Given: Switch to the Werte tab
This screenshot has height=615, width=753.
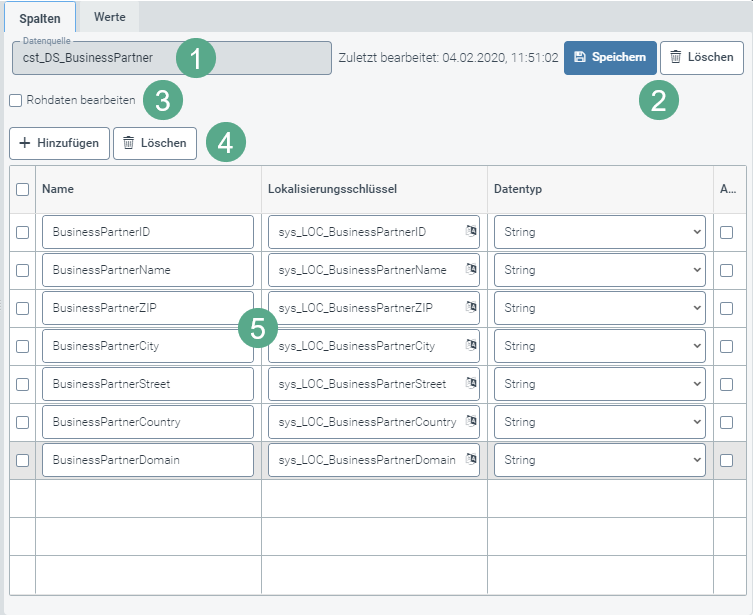Looking at the screenshot, I should pyautogui.click(x=108, y=17).
